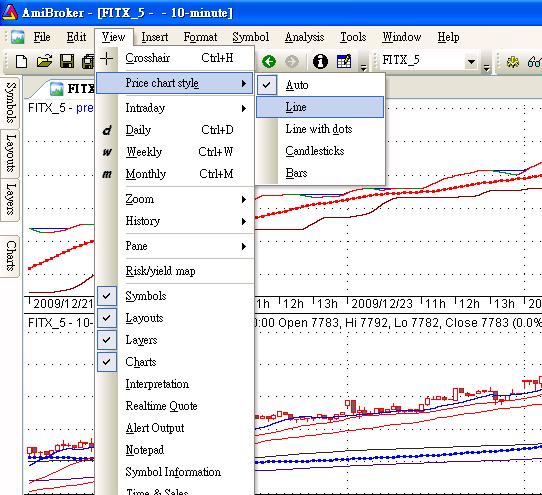The image size is (542, 495).
Task: Click the AmiBroker logo in the title bar
Action: (x=9, y=12)
